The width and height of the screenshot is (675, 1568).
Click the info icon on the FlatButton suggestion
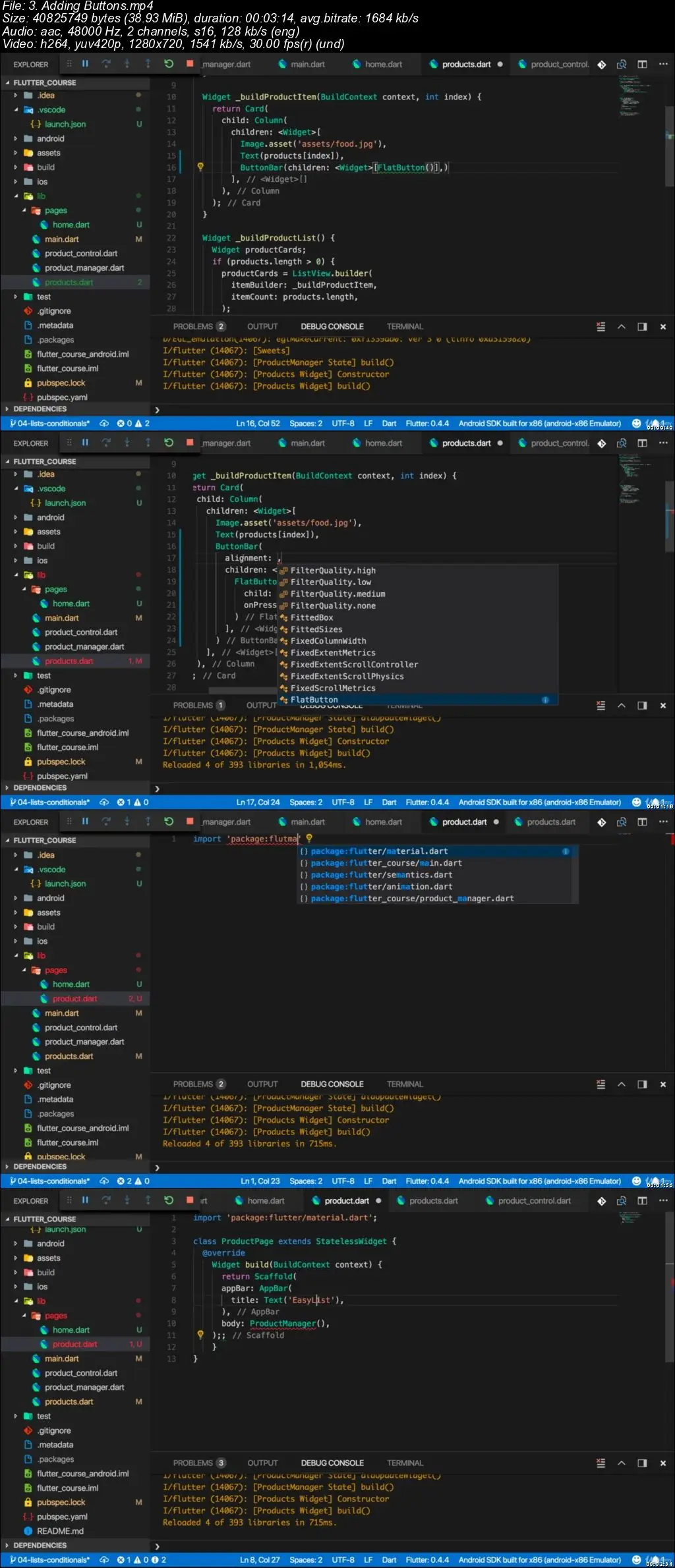[545, 700]
